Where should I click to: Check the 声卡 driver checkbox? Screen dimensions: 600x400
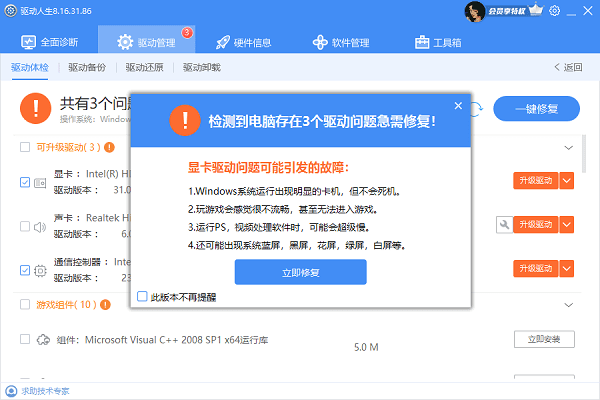25,226
